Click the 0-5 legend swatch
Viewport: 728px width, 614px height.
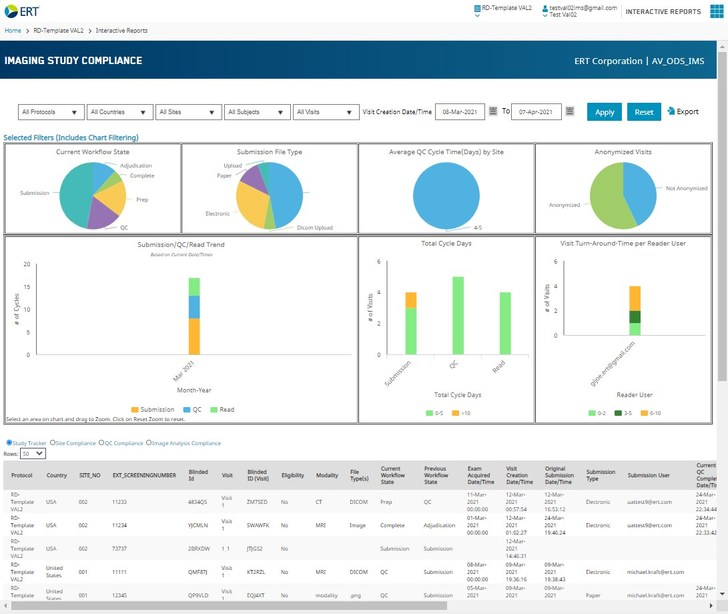(x=429, y=413)
